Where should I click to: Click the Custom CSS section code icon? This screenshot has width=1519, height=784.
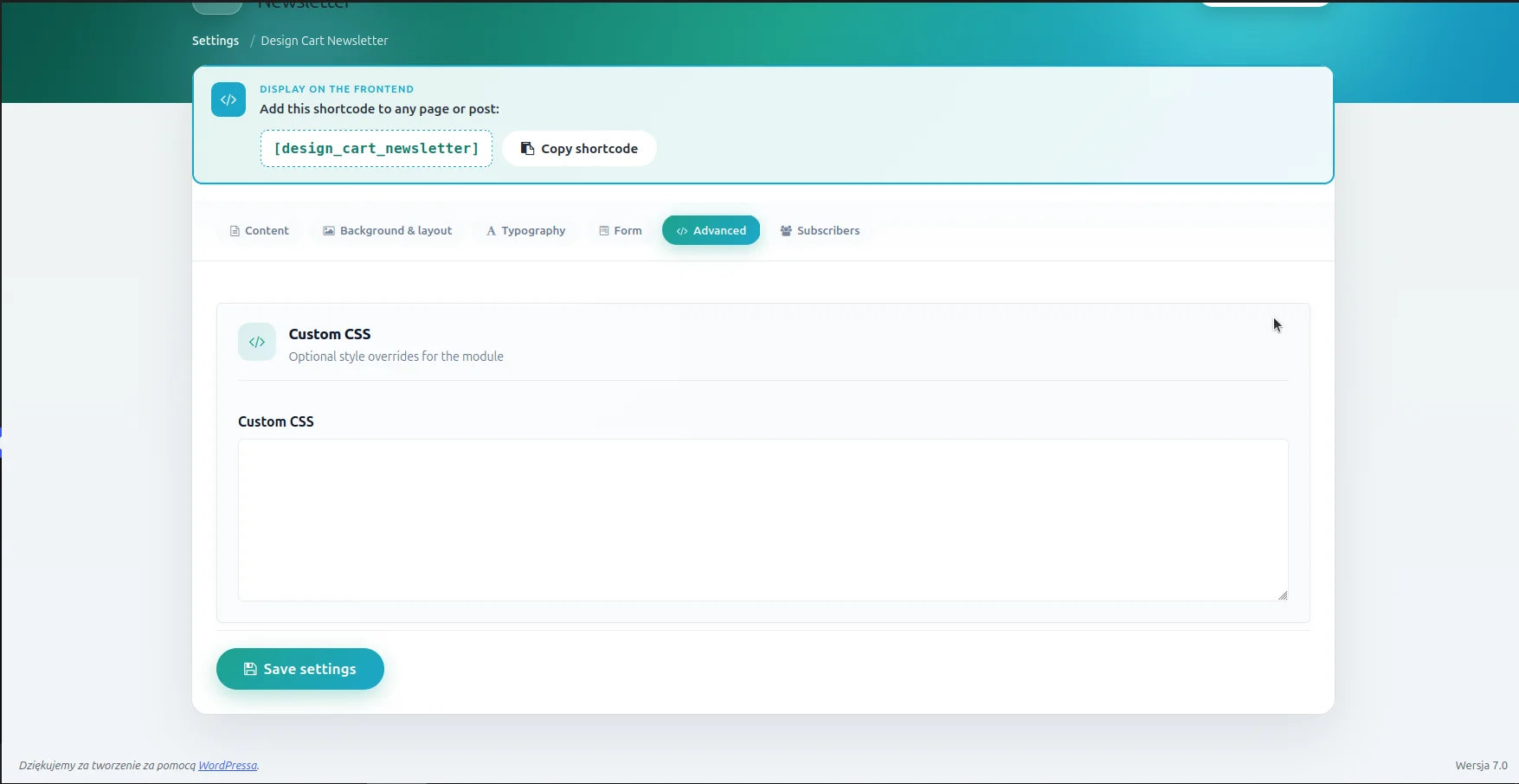coord(257,342)
